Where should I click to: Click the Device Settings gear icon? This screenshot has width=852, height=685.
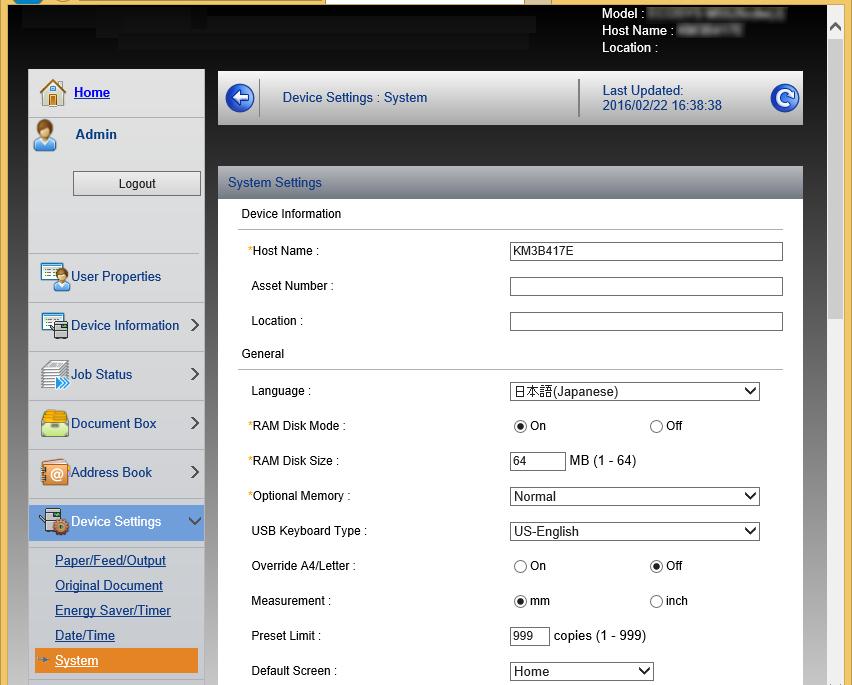(54, 521)
